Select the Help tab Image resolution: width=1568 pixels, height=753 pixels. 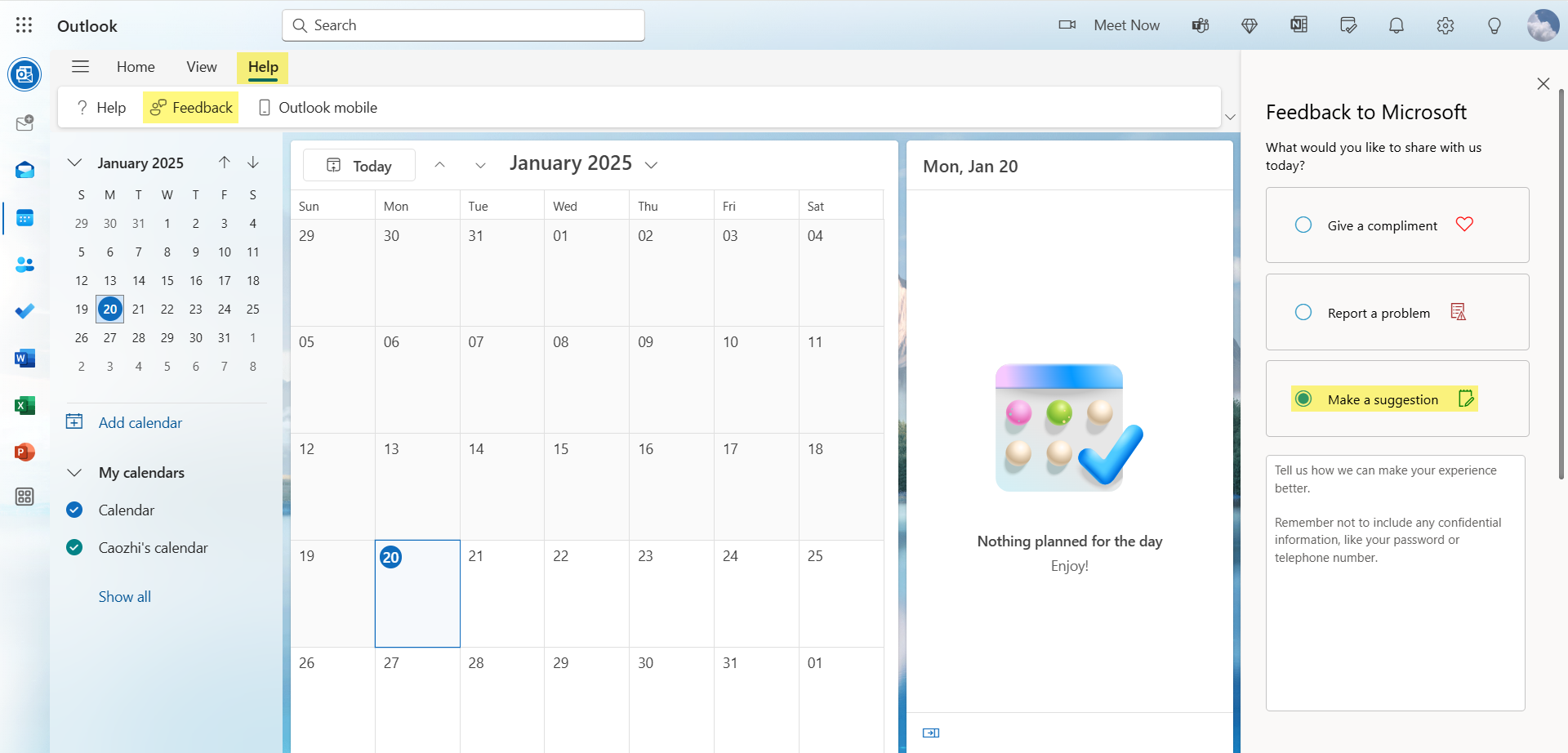[x=263, y=67]
